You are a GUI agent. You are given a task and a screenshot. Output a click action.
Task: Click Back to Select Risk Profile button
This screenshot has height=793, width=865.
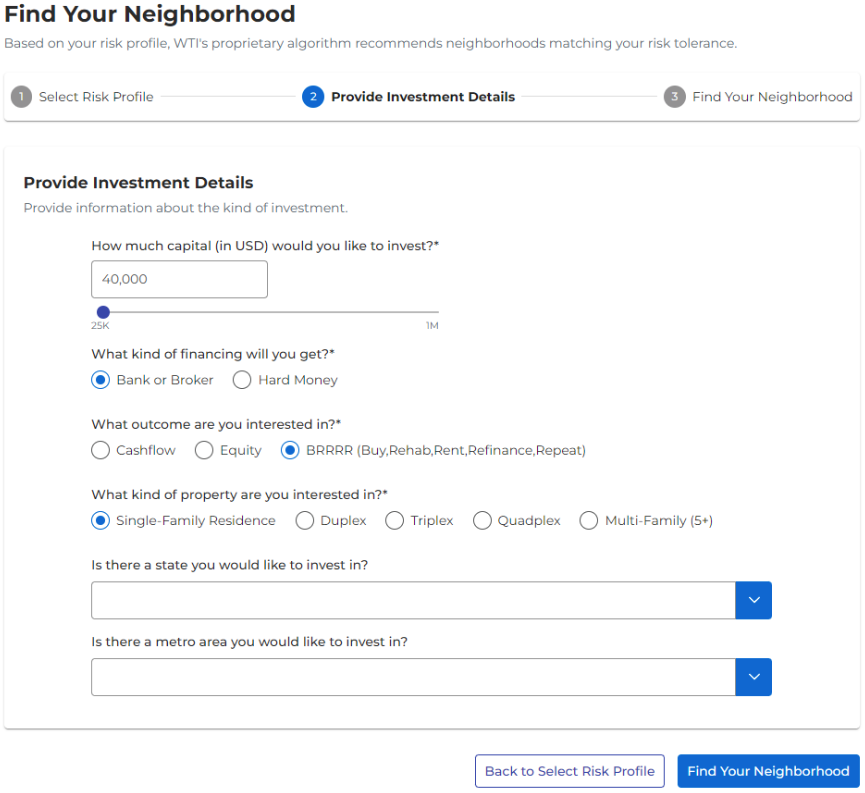point(569,771)
